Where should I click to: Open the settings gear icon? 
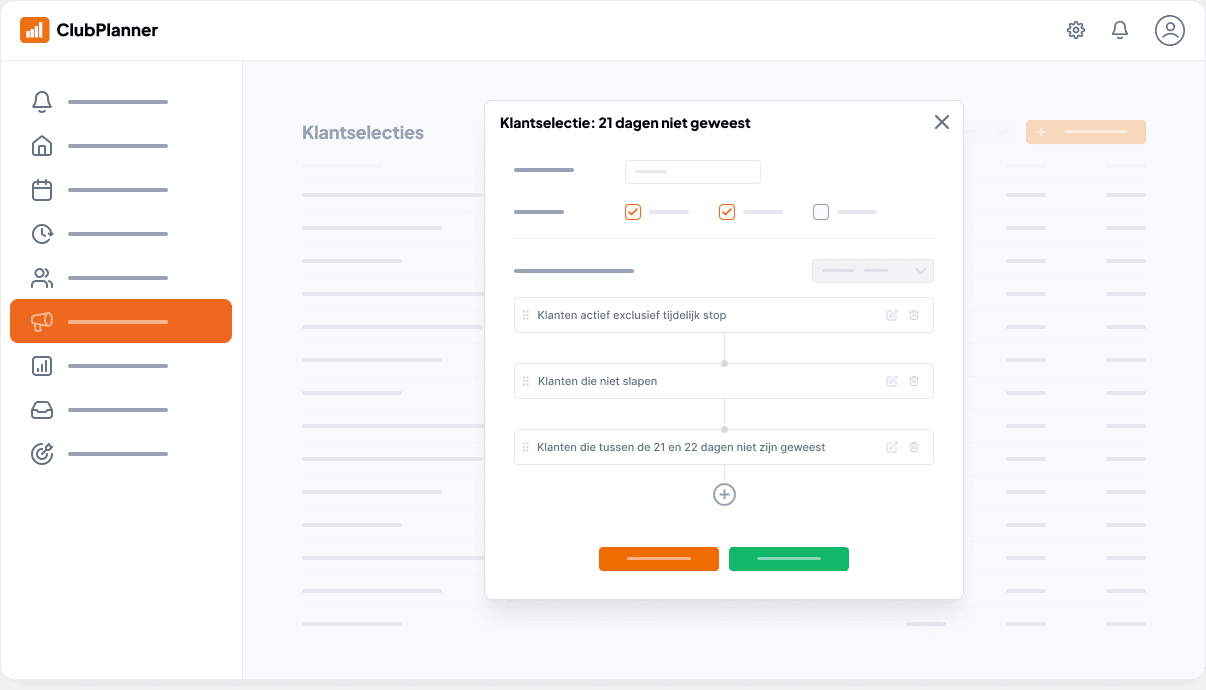click(1076, 30)
